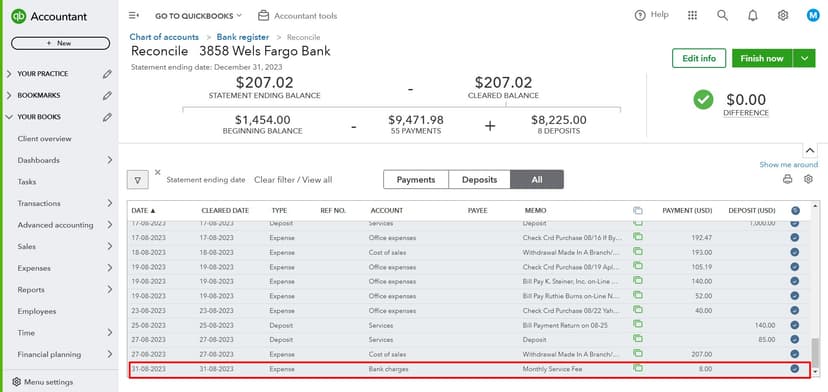Screen dimensions: 828x392
Task: Click the green copy icon in 105.19 row
Action: pos(637,266)
